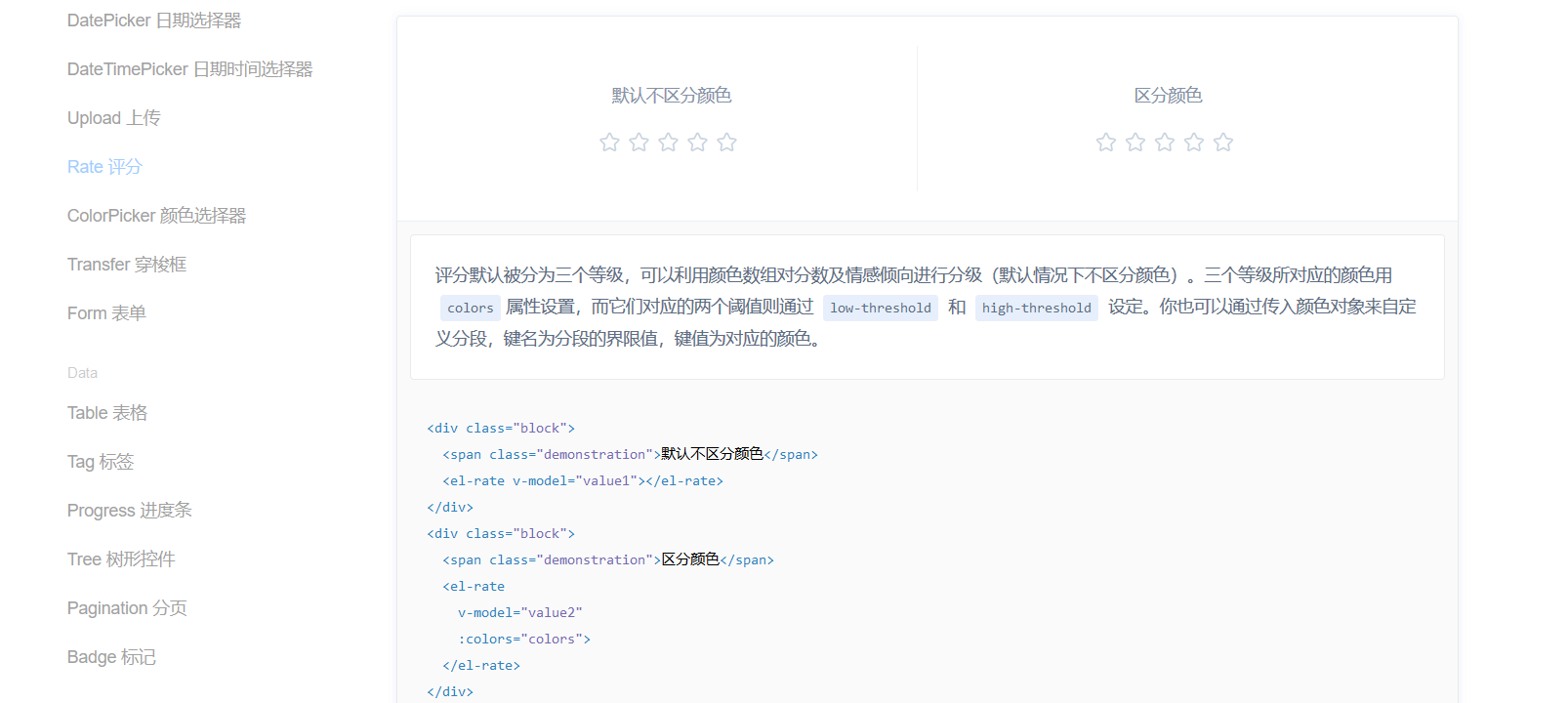This screenshot has width=1568, height=703.
Task: Open Table 表格 documentation
Action: tap(107, 413)
